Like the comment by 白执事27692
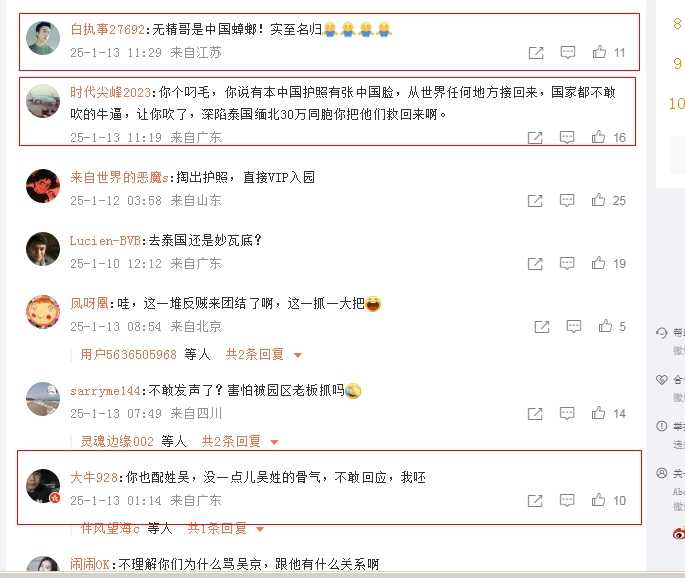685x578 pixels. coord(599,52)
